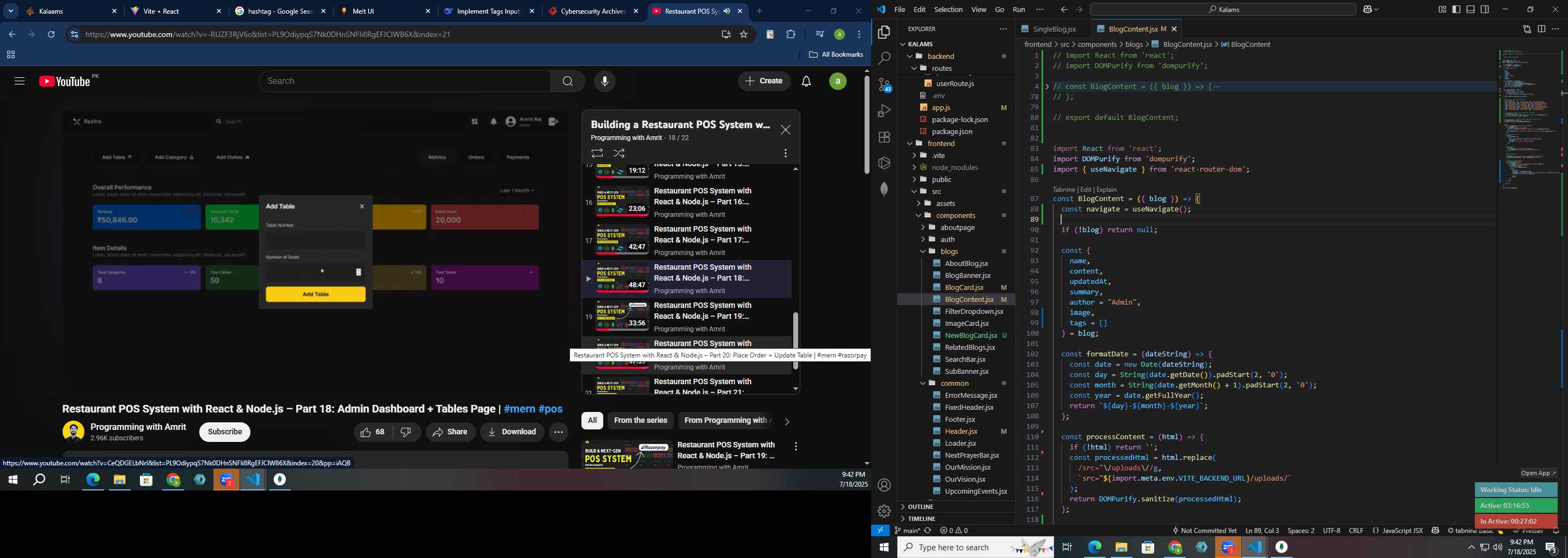Reload the Chrome page

click(52, 35)
